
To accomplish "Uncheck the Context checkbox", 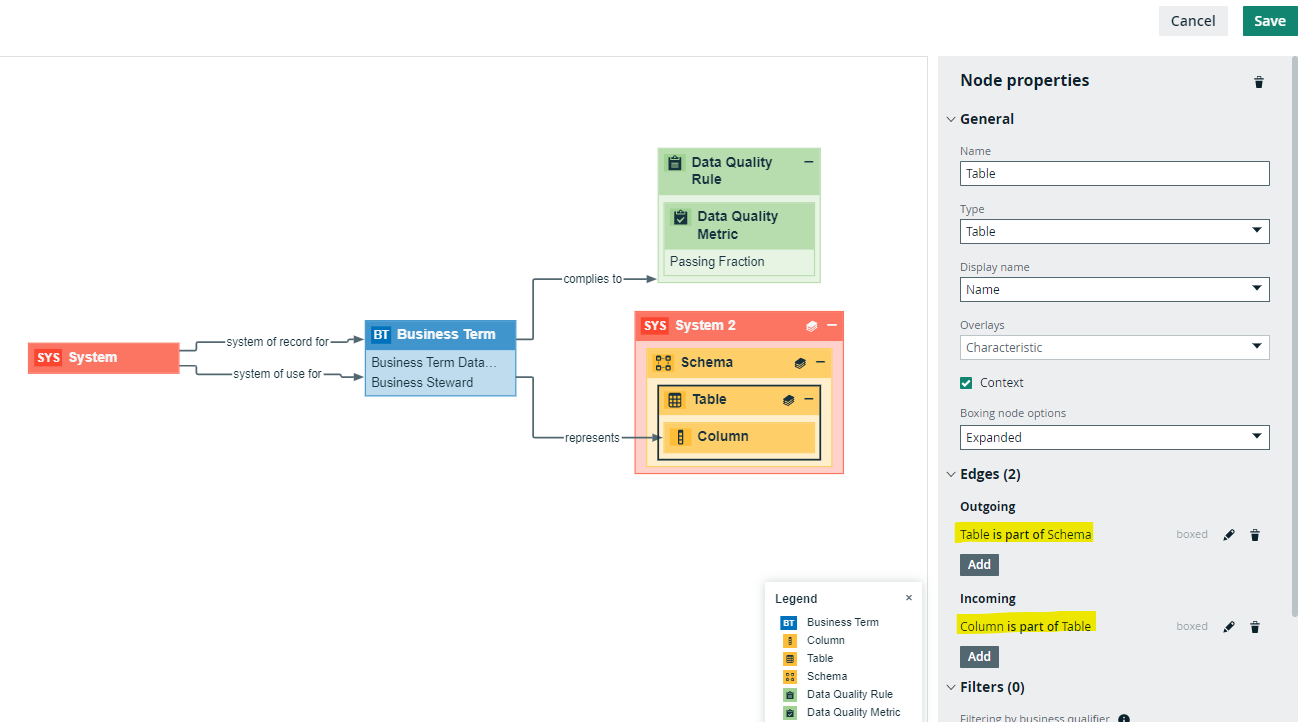I will tap(966, 383).
